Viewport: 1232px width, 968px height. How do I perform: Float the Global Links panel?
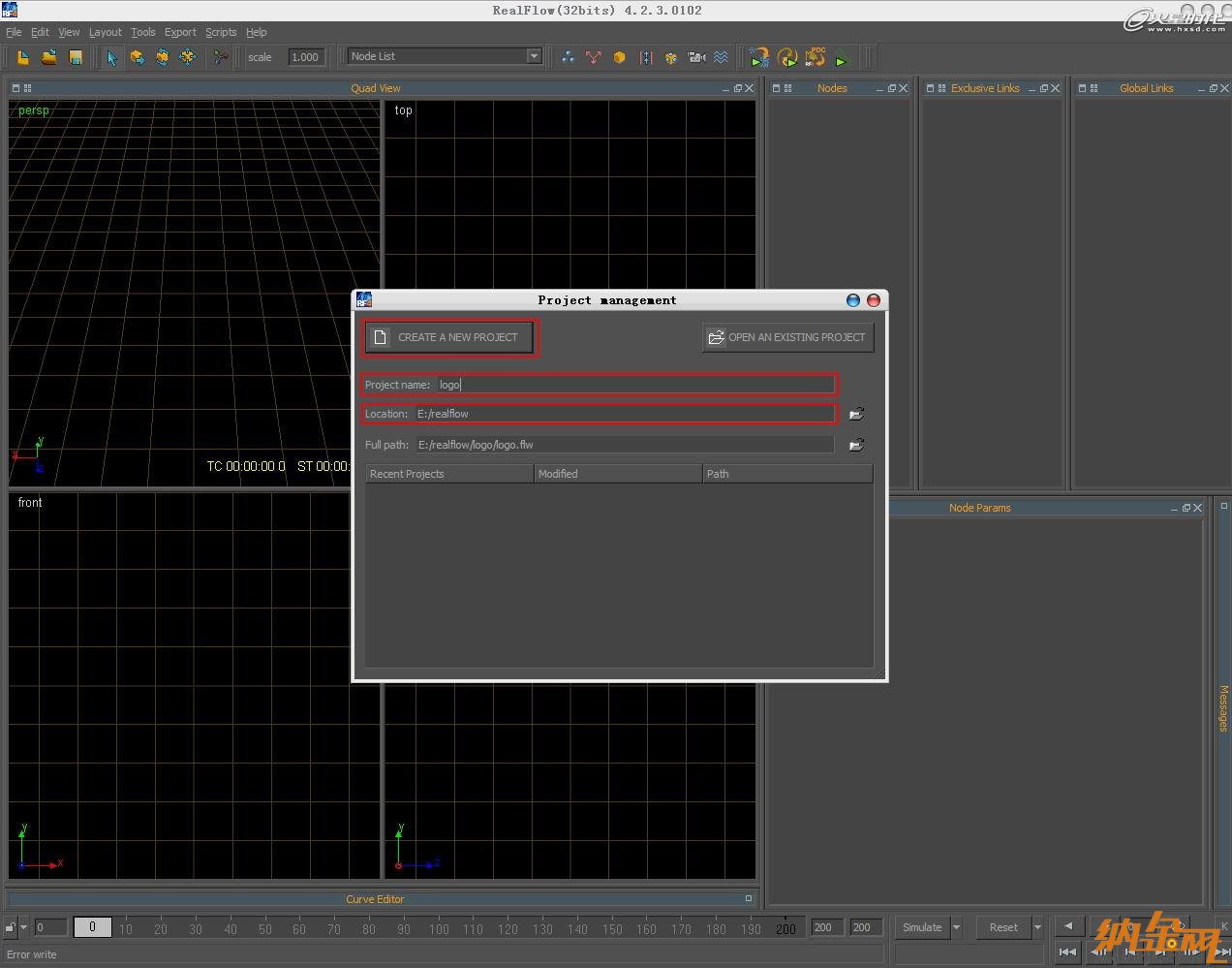coord(1214,88)
